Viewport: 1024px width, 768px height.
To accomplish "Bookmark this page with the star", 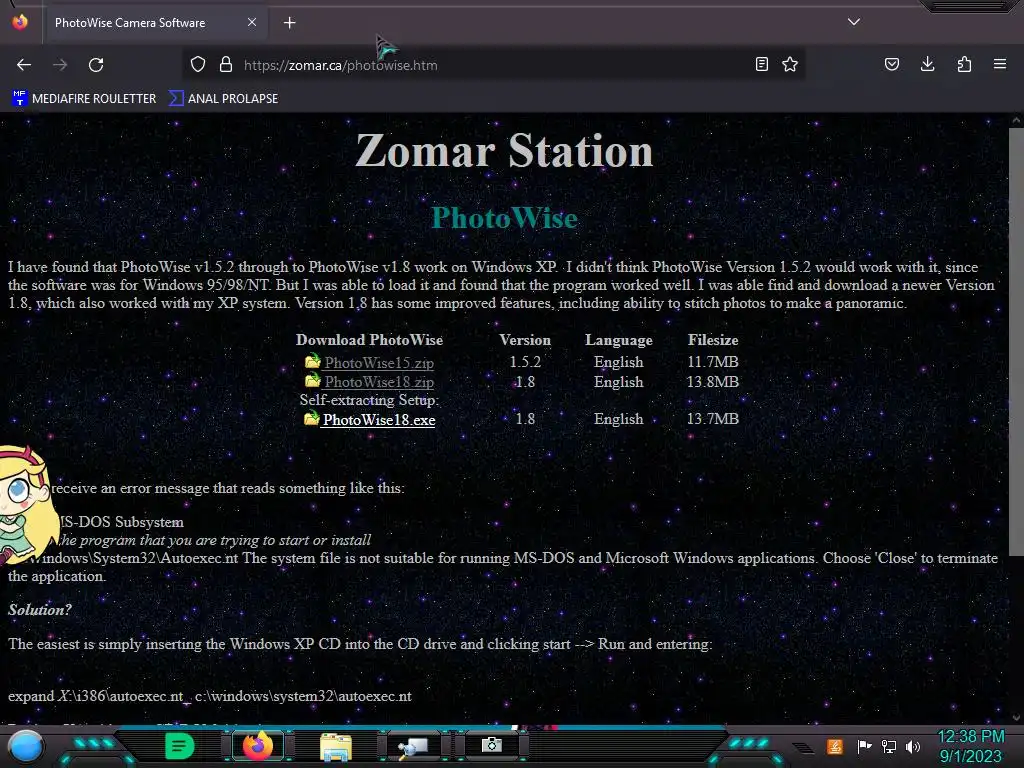I will pyautogui.click(x=790, y=64).
